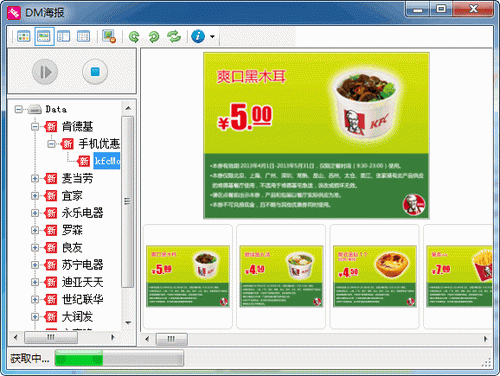Viewport: 500px width, 376px height.
Task: Select the 世纪联华 tree item
Action: [x=82, y=300]
